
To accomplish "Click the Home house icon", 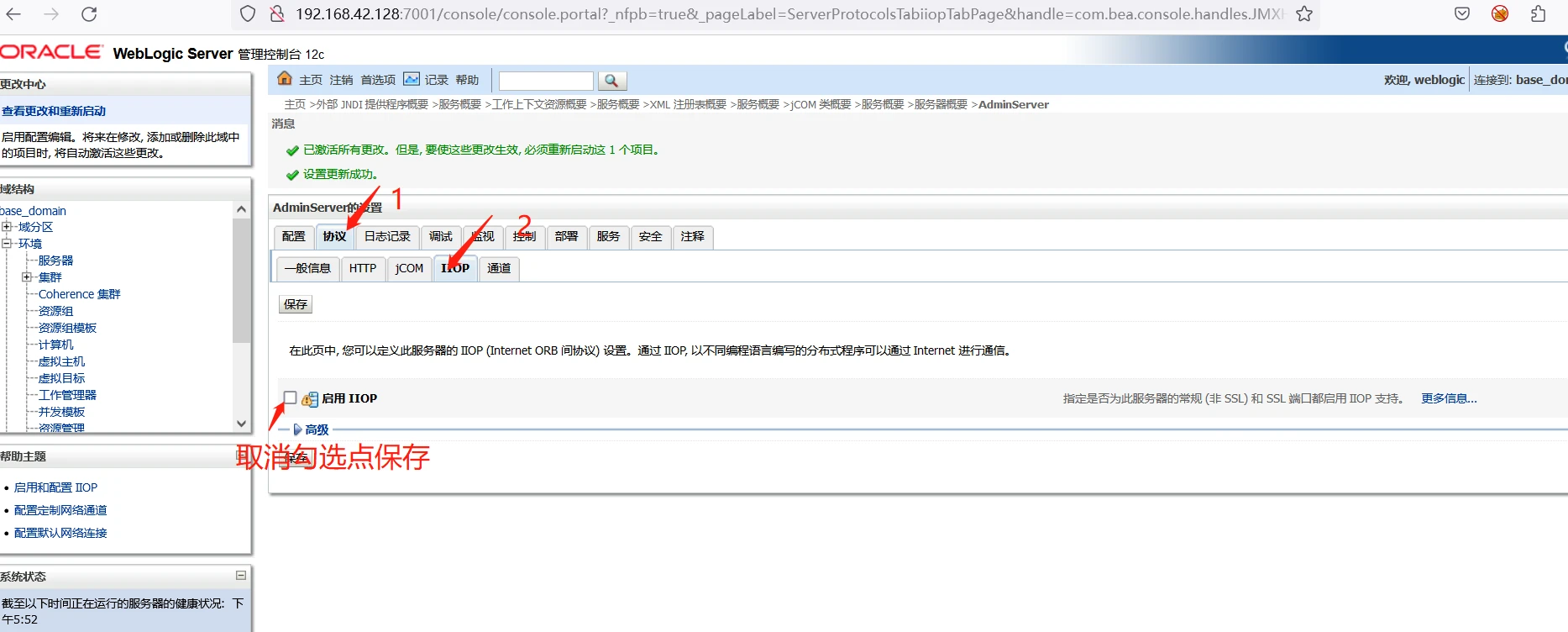I will coord(285,79).
